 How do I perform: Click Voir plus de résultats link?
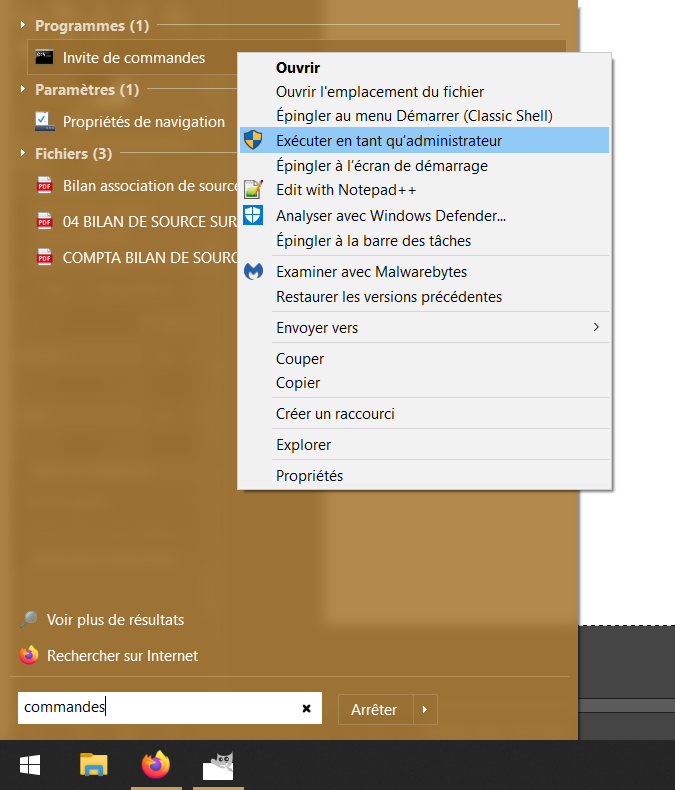point(115,620)
